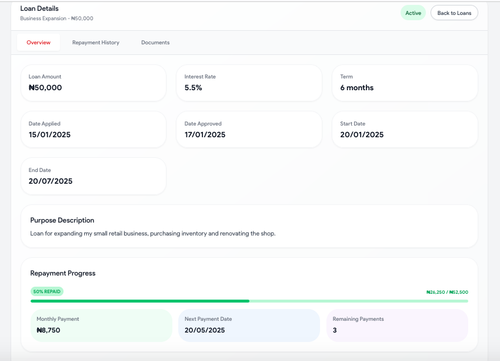500x361 pixels.
Task: Click the End Date 20/07/2025 value
Action: pos(50,181)
